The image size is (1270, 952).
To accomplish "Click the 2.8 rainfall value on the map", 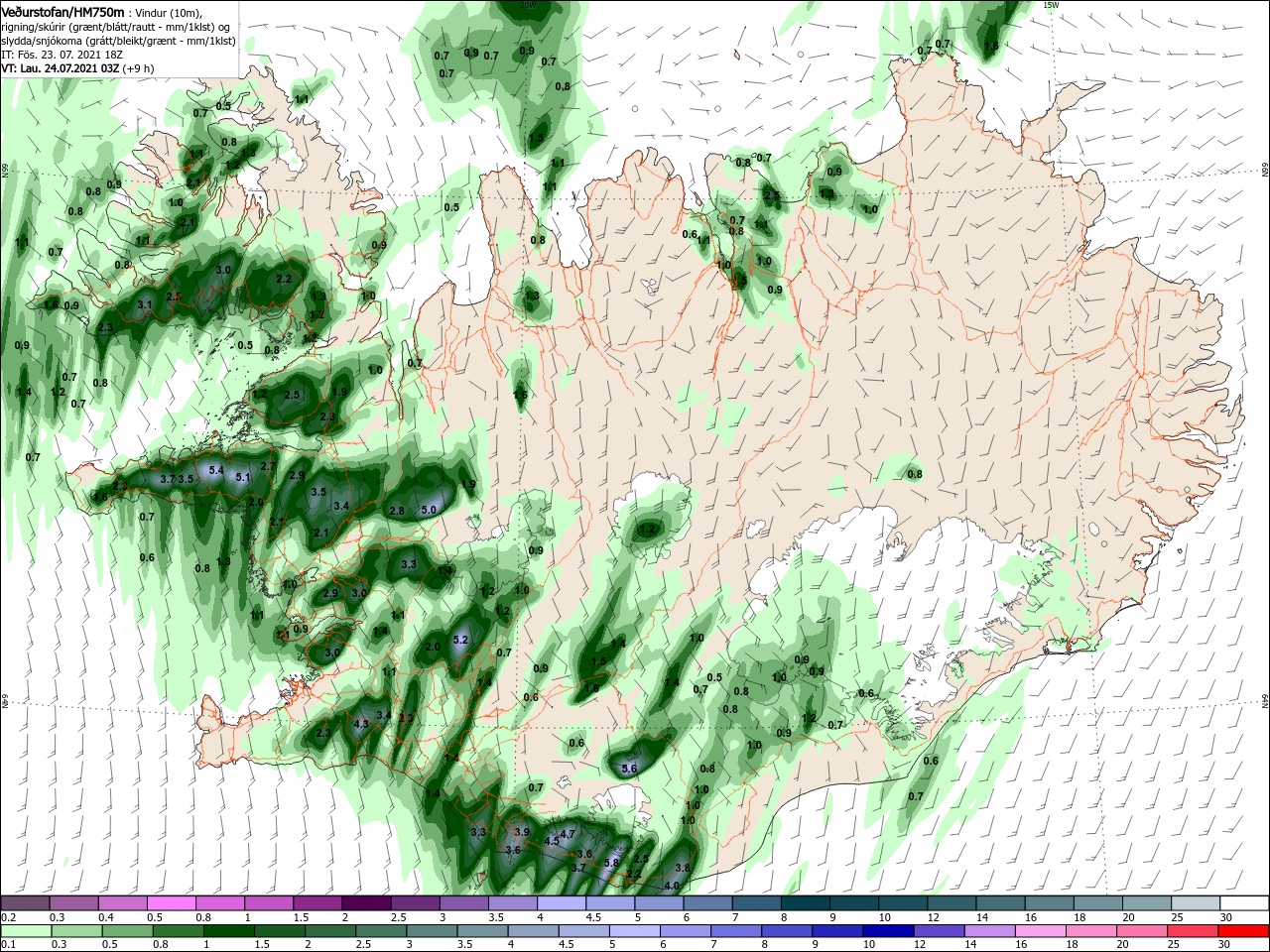I will click(x=398, y=511).
